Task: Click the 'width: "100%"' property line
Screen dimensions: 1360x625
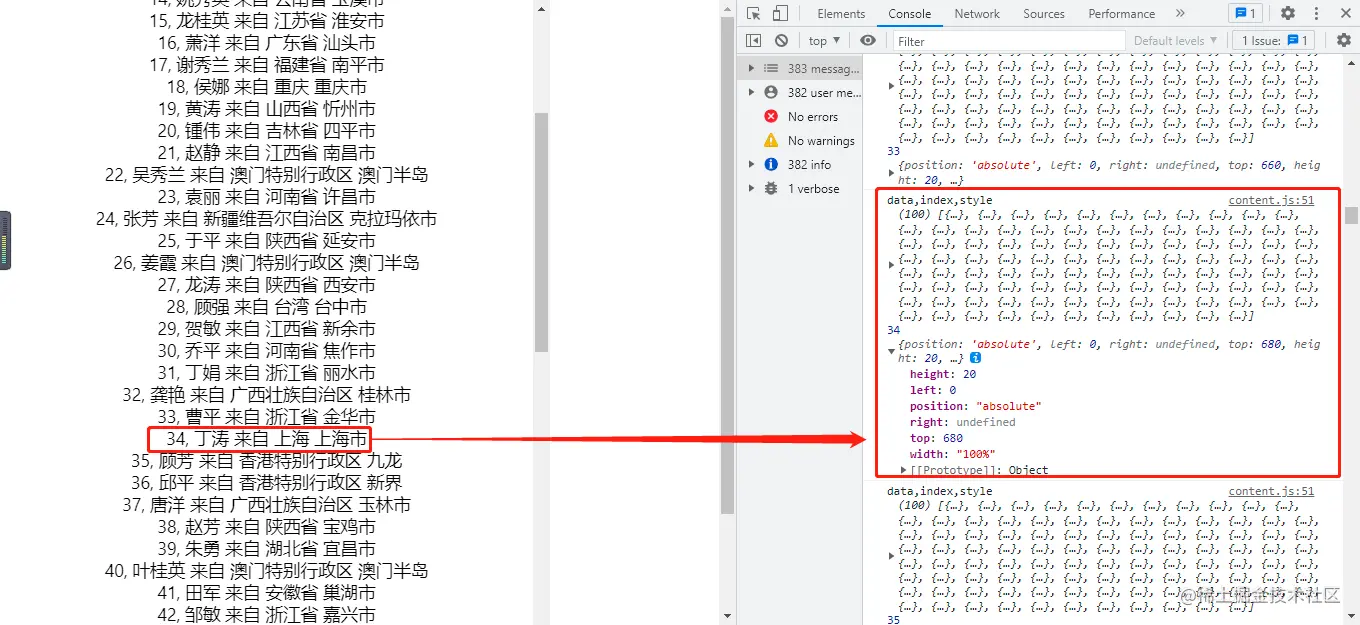Action: 952,454
